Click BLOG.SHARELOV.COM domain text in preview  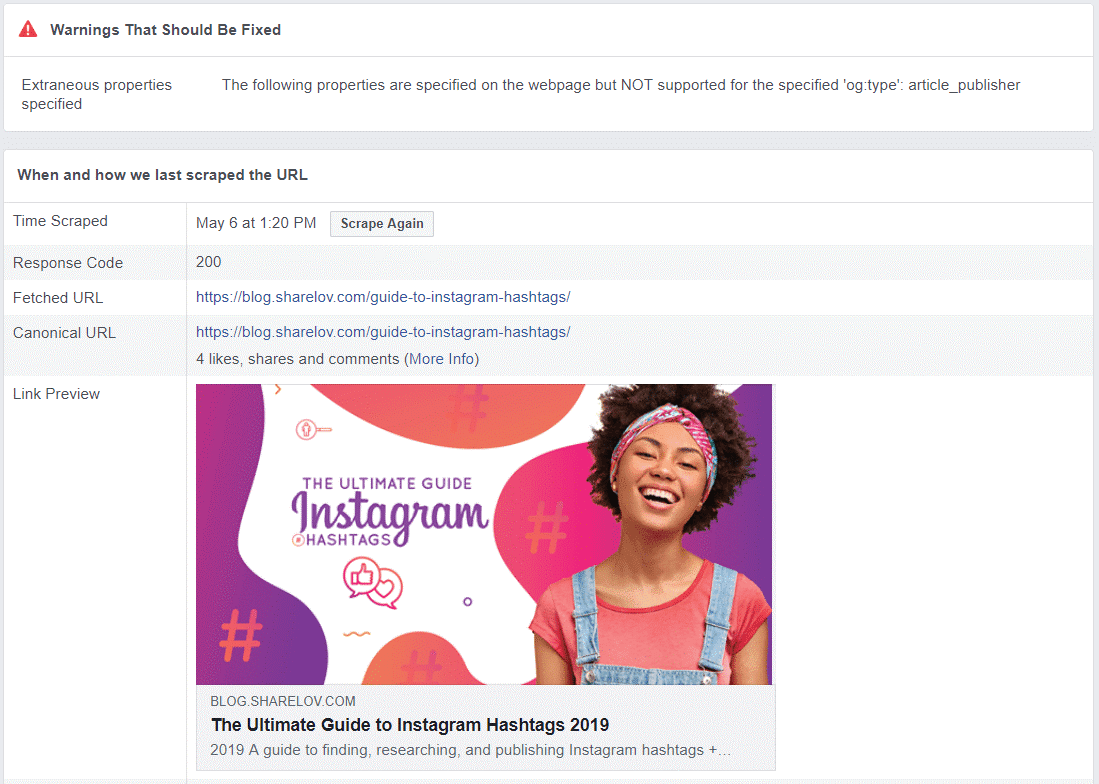tap(282, 701)
